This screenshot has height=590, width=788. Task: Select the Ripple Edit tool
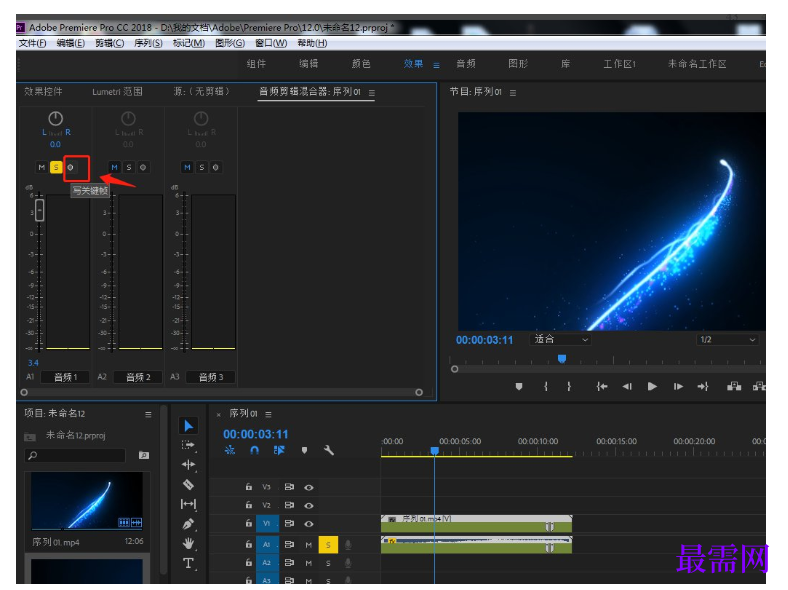click(188, 465)
